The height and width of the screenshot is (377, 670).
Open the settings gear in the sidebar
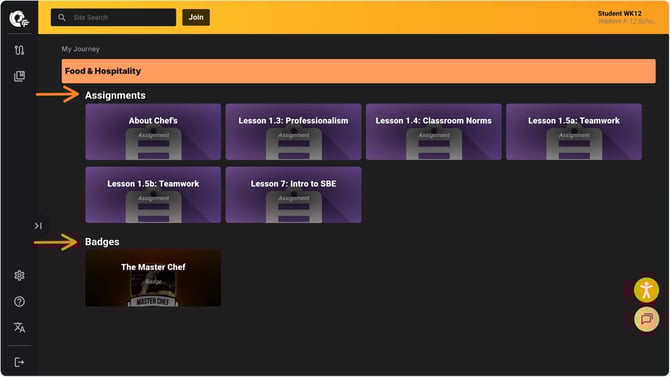point(19,275)
